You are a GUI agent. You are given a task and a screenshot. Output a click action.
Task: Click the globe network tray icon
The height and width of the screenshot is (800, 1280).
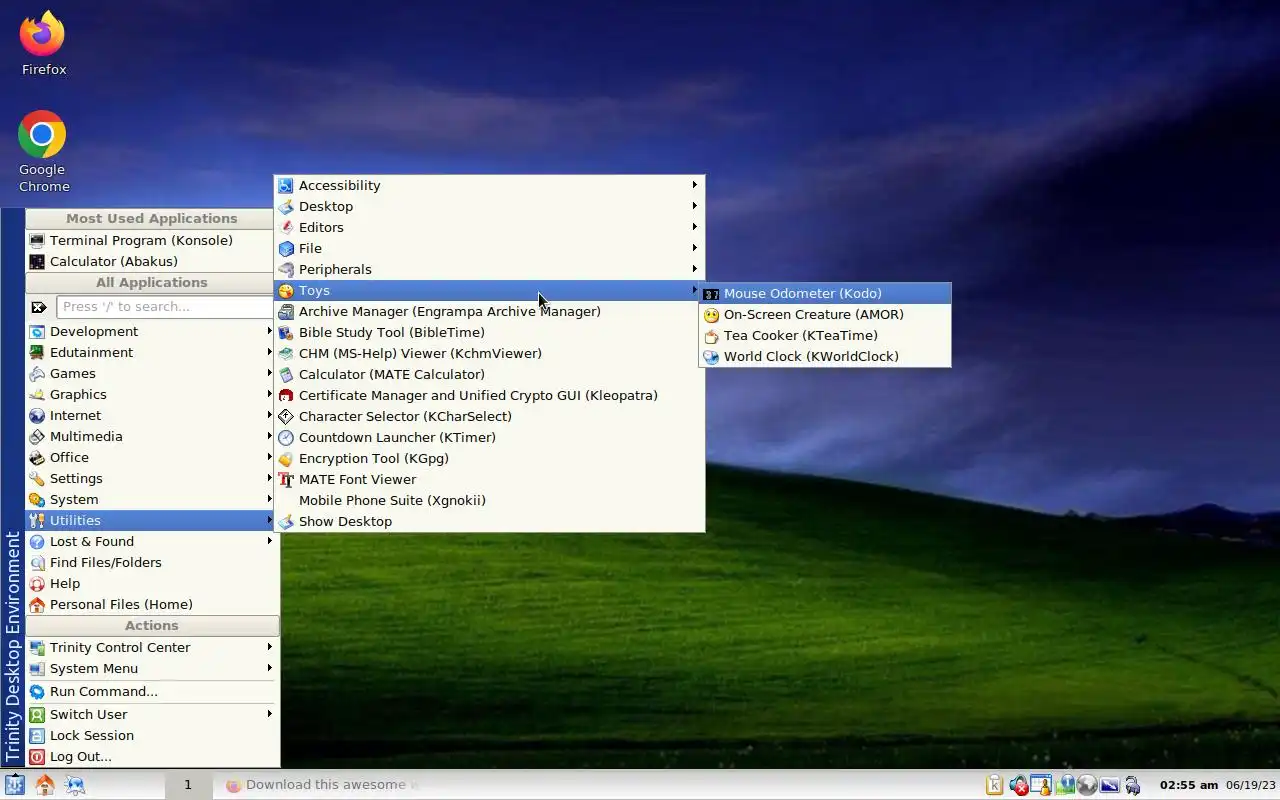1087,785
